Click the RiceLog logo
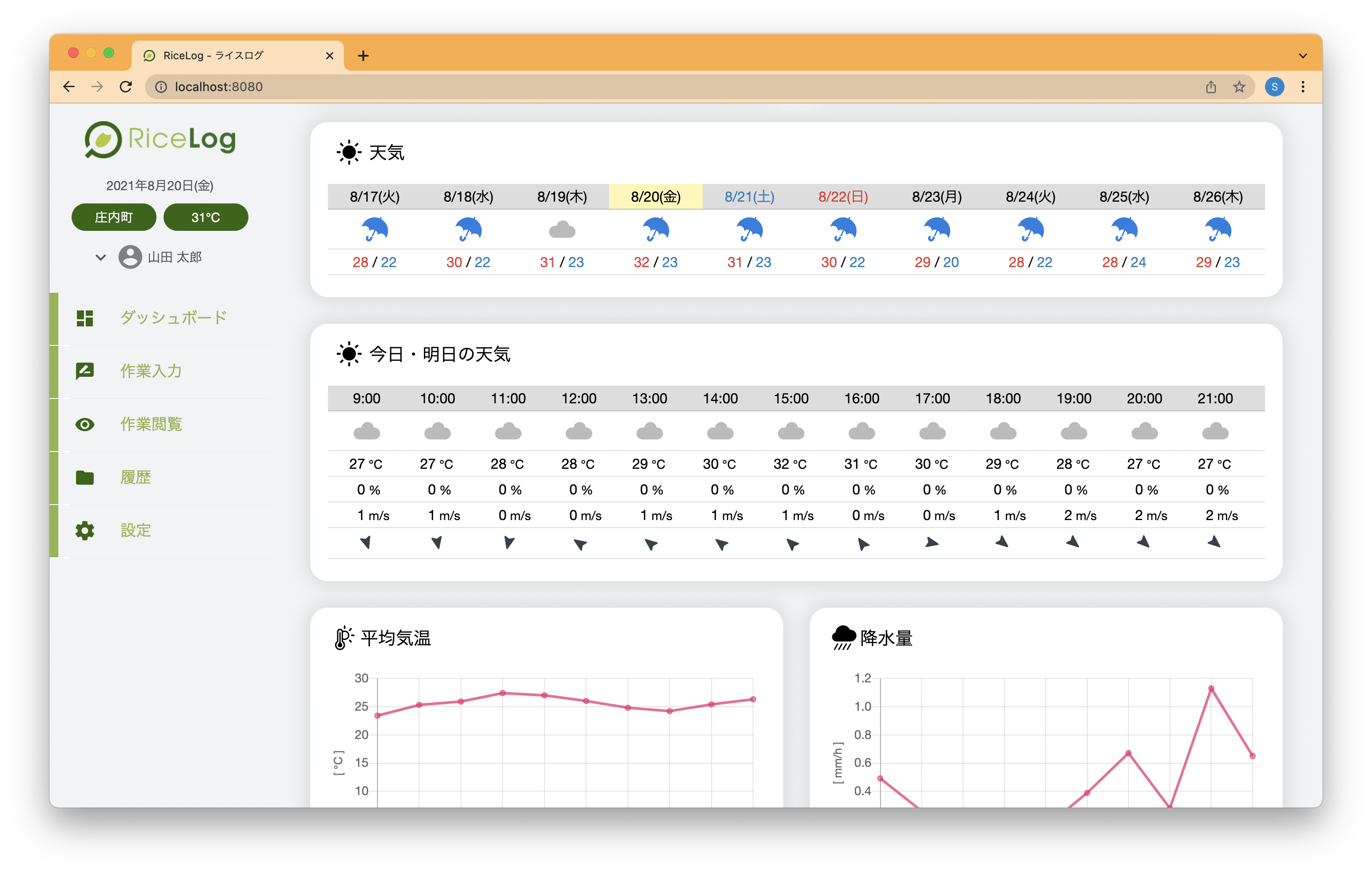 [x=160, y=139]
